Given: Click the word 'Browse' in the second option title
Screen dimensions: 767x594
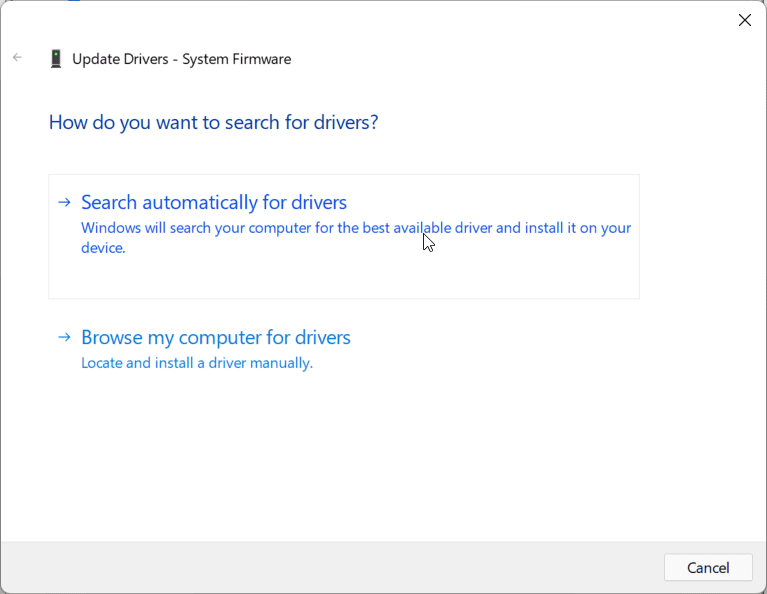Looking at the screenshot, I should point(112,337).
